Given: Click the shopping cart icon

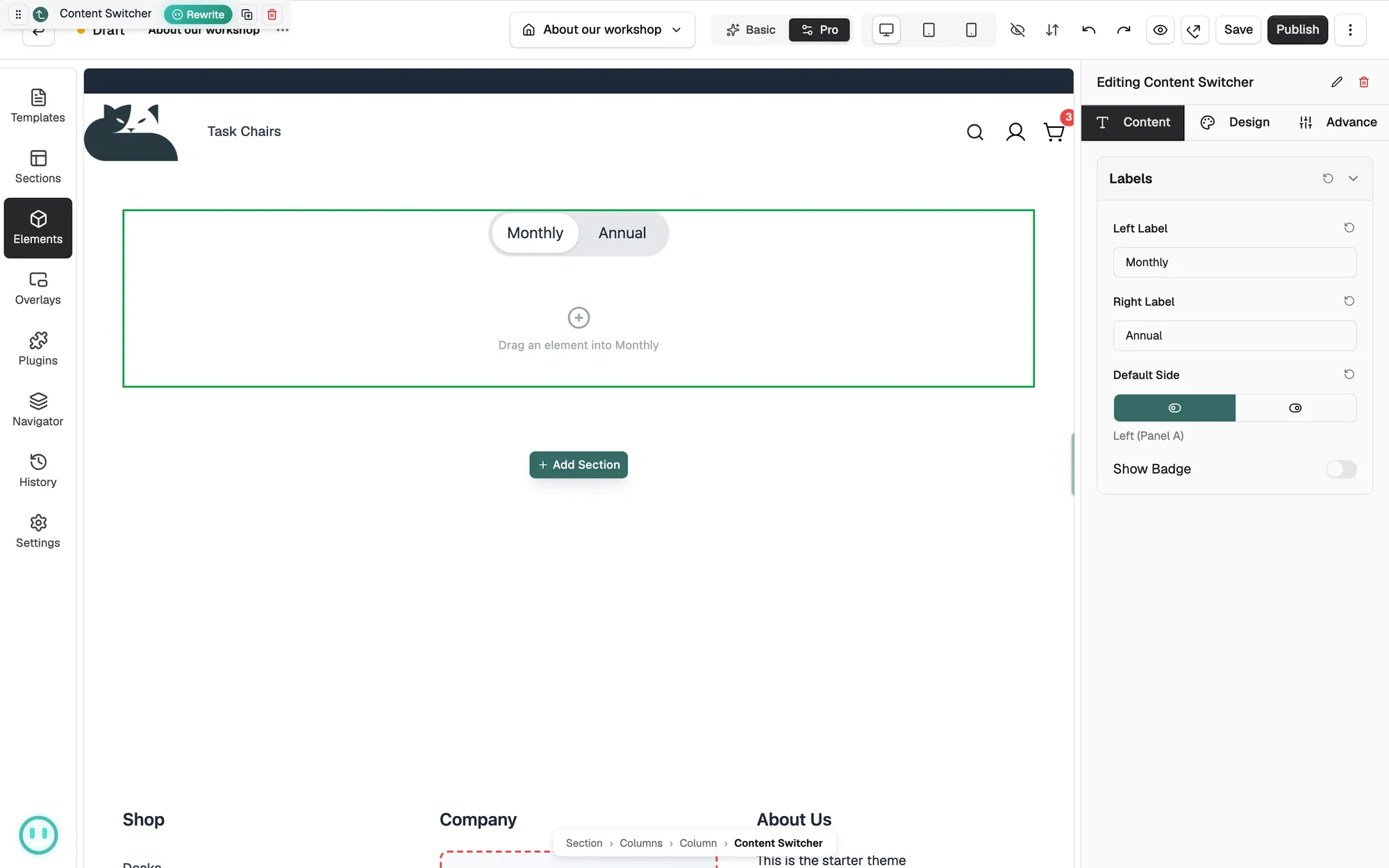Looking at the screenshot, I should point(1054,132).
